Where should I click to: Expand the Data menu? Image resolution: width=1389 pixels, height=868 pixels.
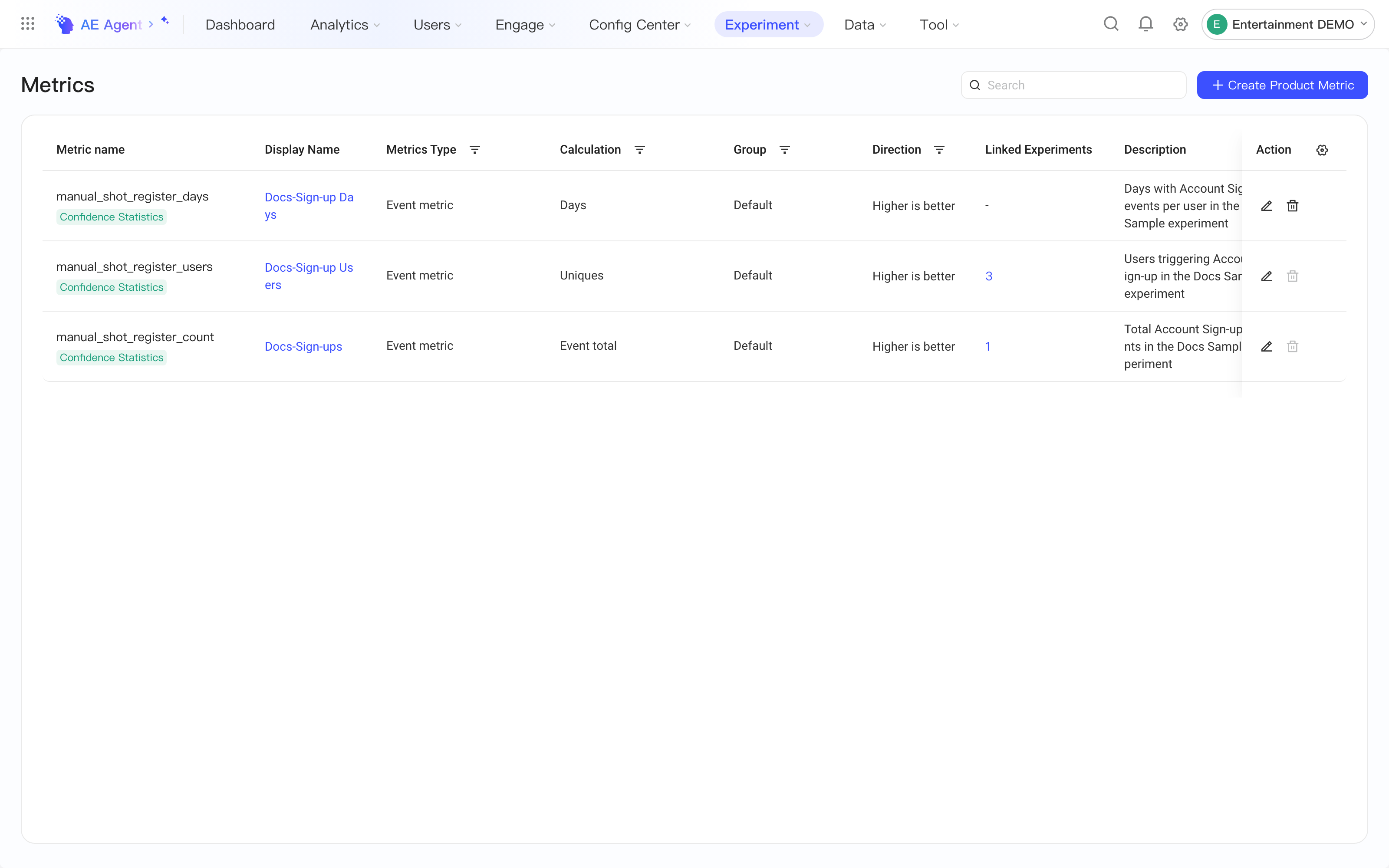coord(865,25)
